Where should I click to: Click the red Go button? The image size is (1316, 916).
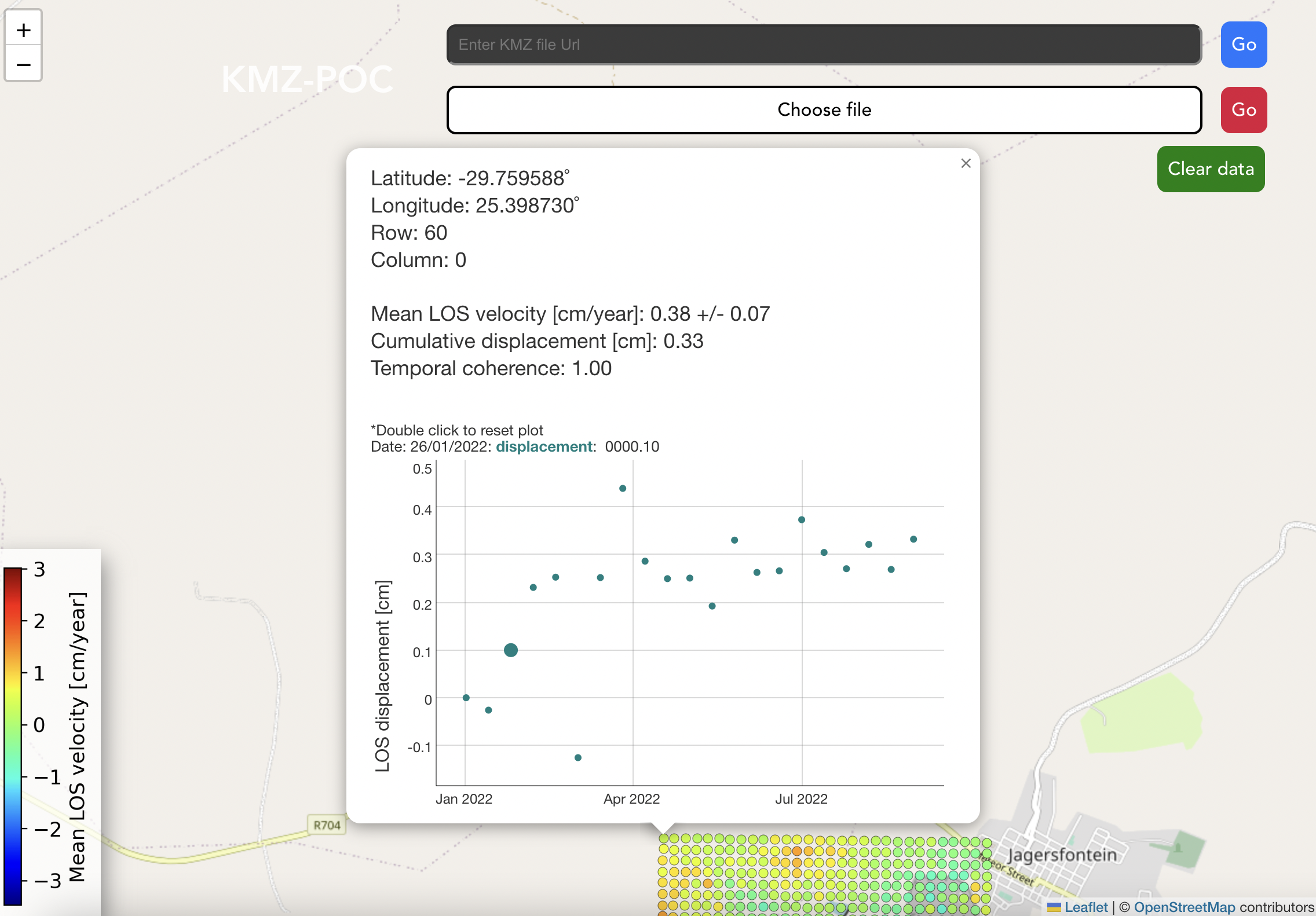[1244, 110]
